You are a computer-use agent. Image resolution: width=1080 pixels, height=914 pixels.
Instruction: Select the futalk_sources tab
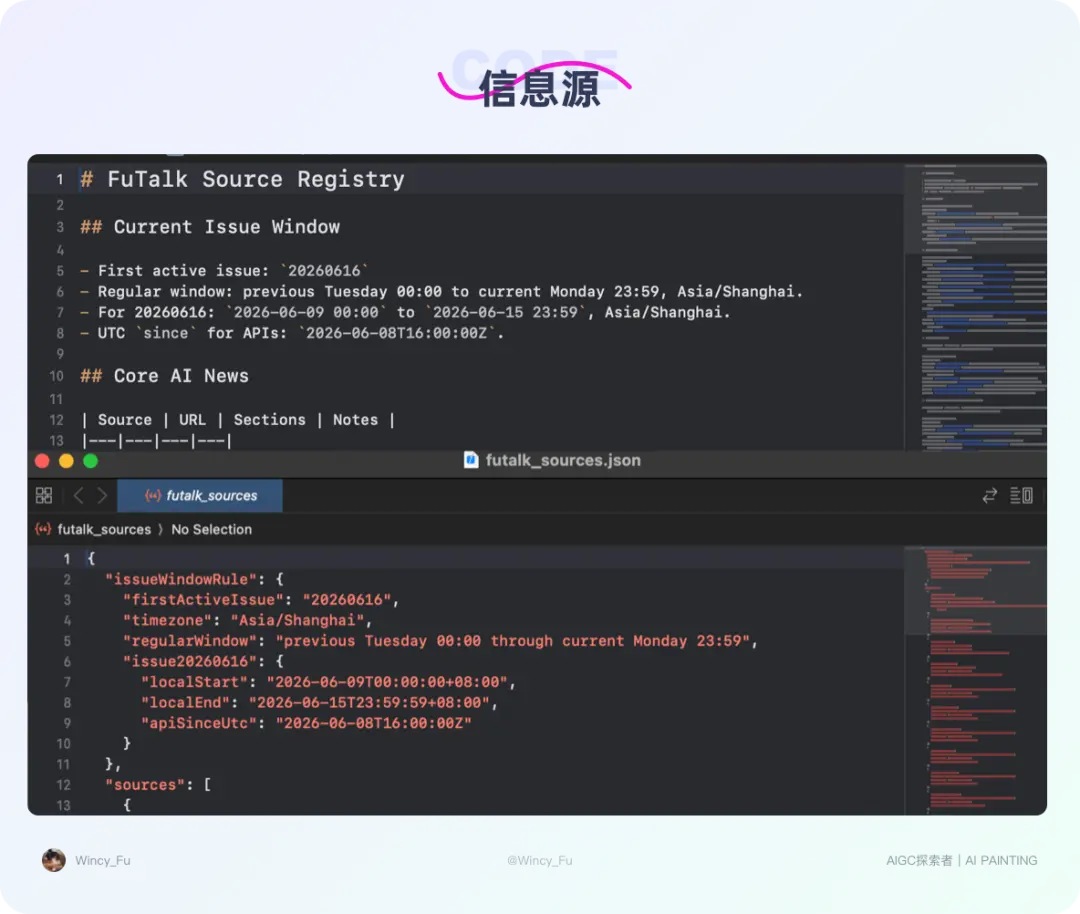click(200, 495)
